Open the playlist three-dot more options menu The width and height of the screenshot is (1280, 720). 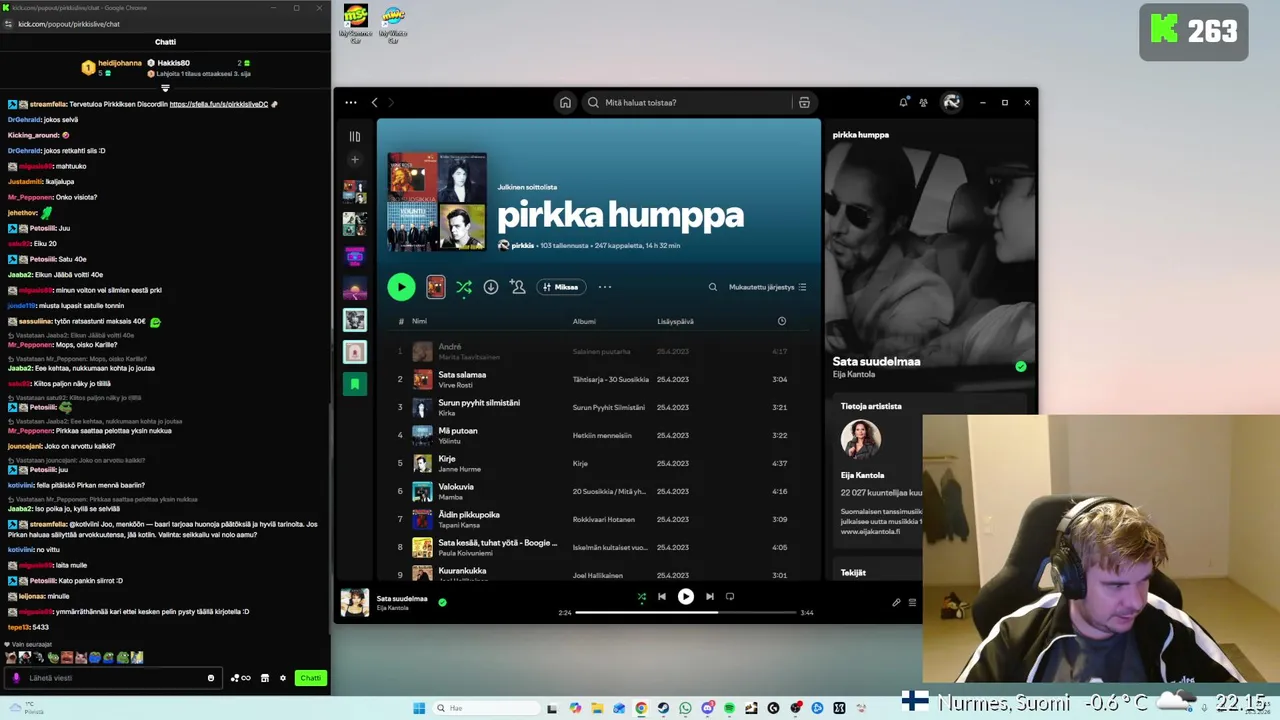605,287
